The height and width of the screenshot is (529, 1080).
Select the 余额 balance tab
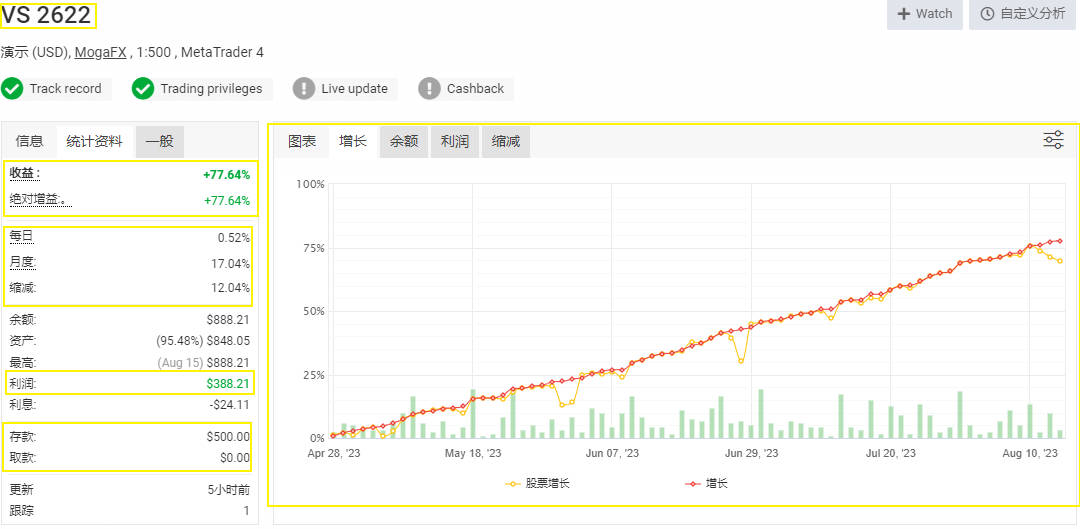tap(404, 141)
